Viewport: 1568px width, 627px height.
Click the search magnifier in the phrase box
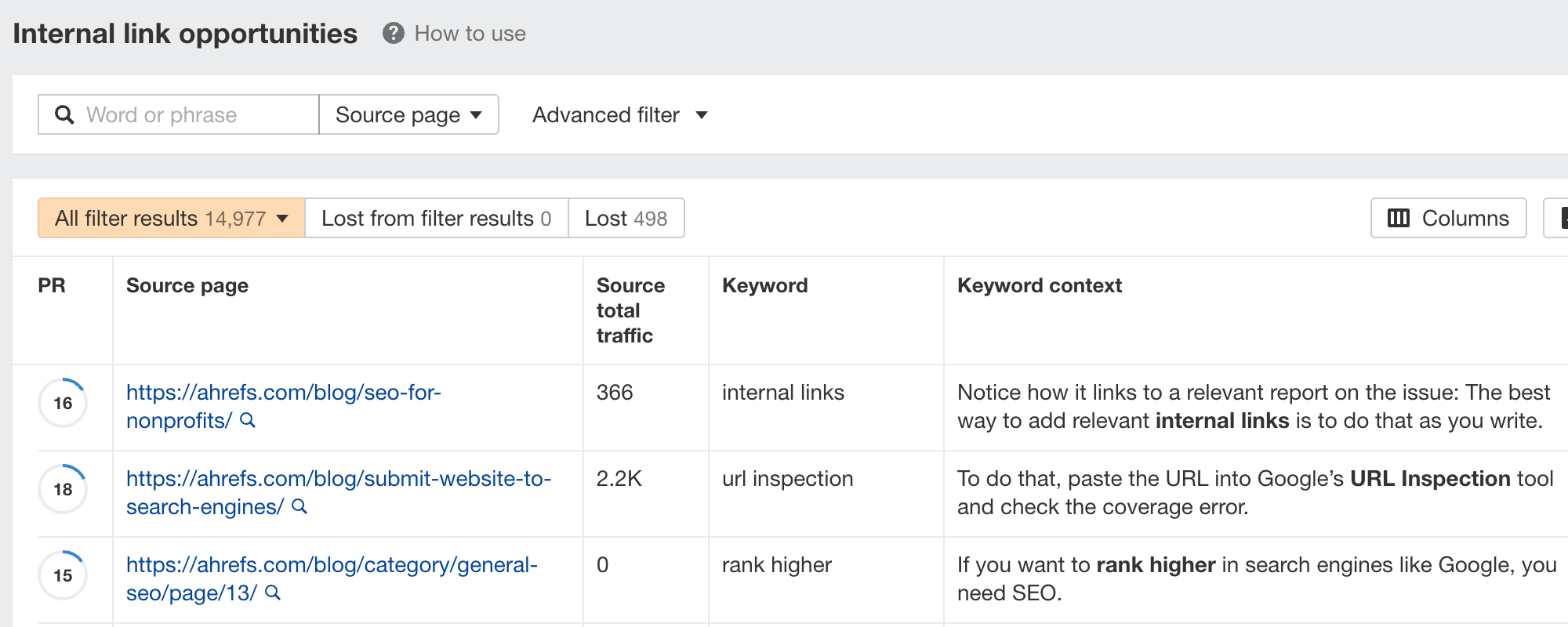coord(64,115)
